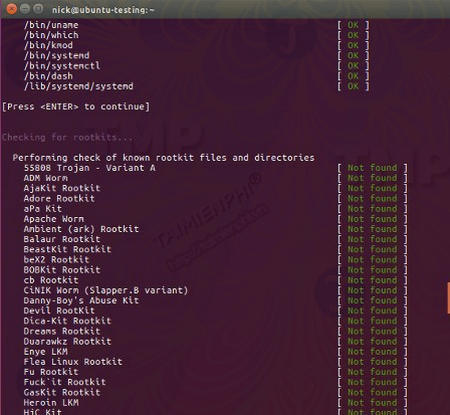This screenshot has height=415, width=450.
Task: Click the 'AjaKit Rootkit' entry
Action: pyautogui.click(x=62, y=188)
